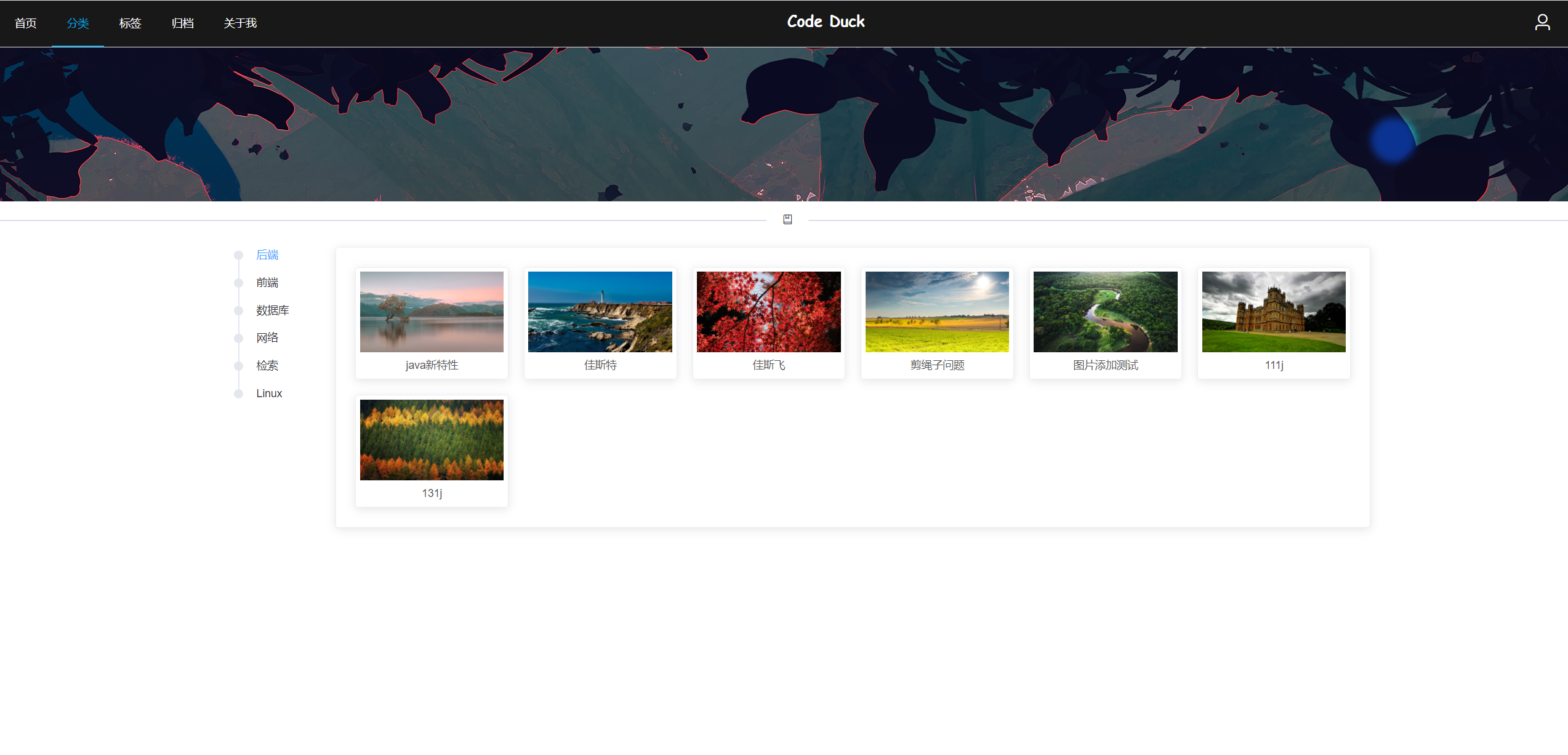Open the 佳斯飞 red maple thumbnail
Viewport: 1568px width, 755px height.
768,312
